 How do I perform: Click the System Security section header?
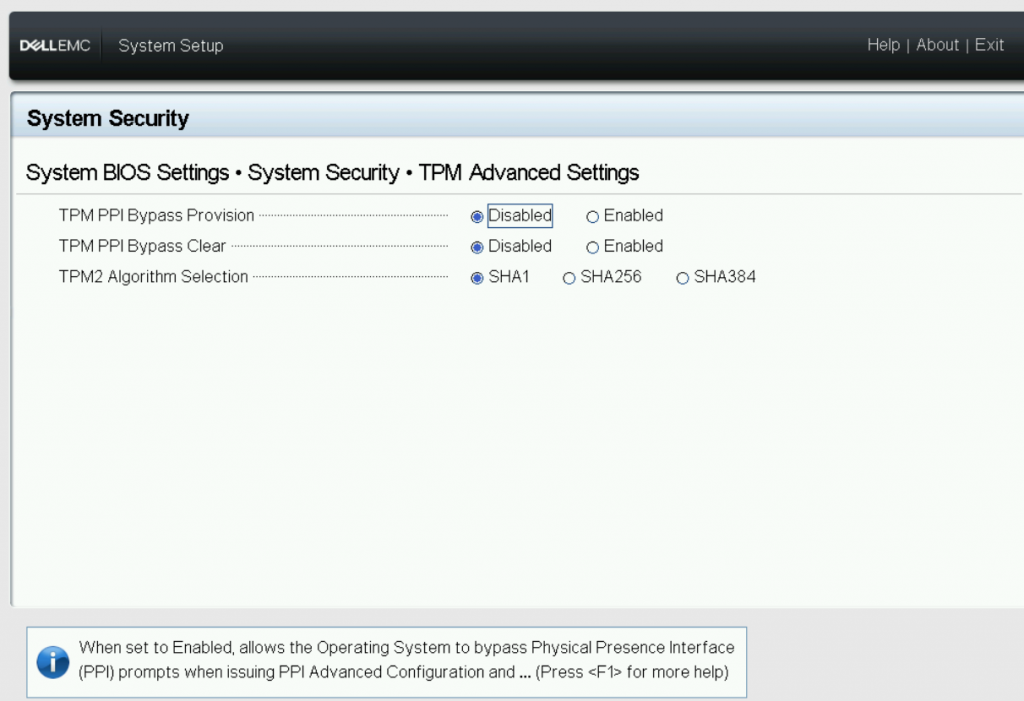(x=108, y=119)
